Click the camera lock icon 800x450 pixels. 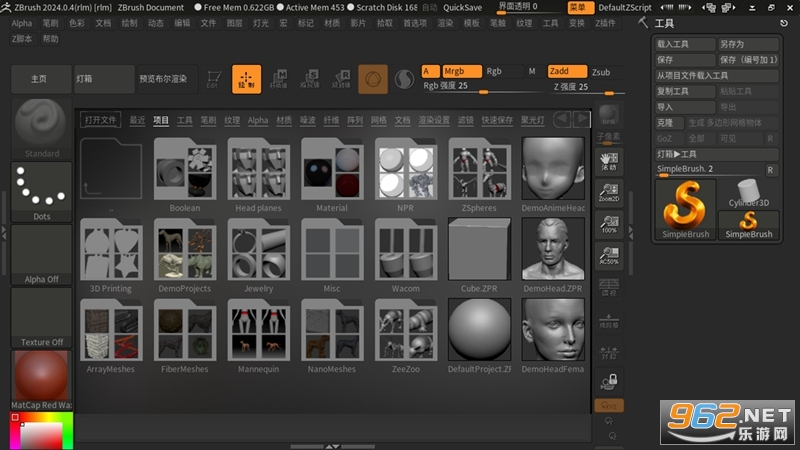point(609,382)
